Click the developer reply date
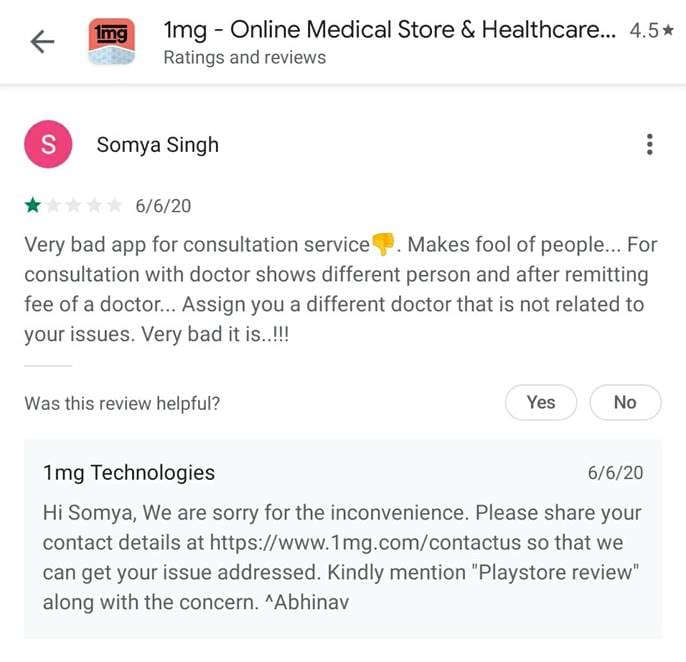This screenshot has height=662, width=686. pos(615,473)
